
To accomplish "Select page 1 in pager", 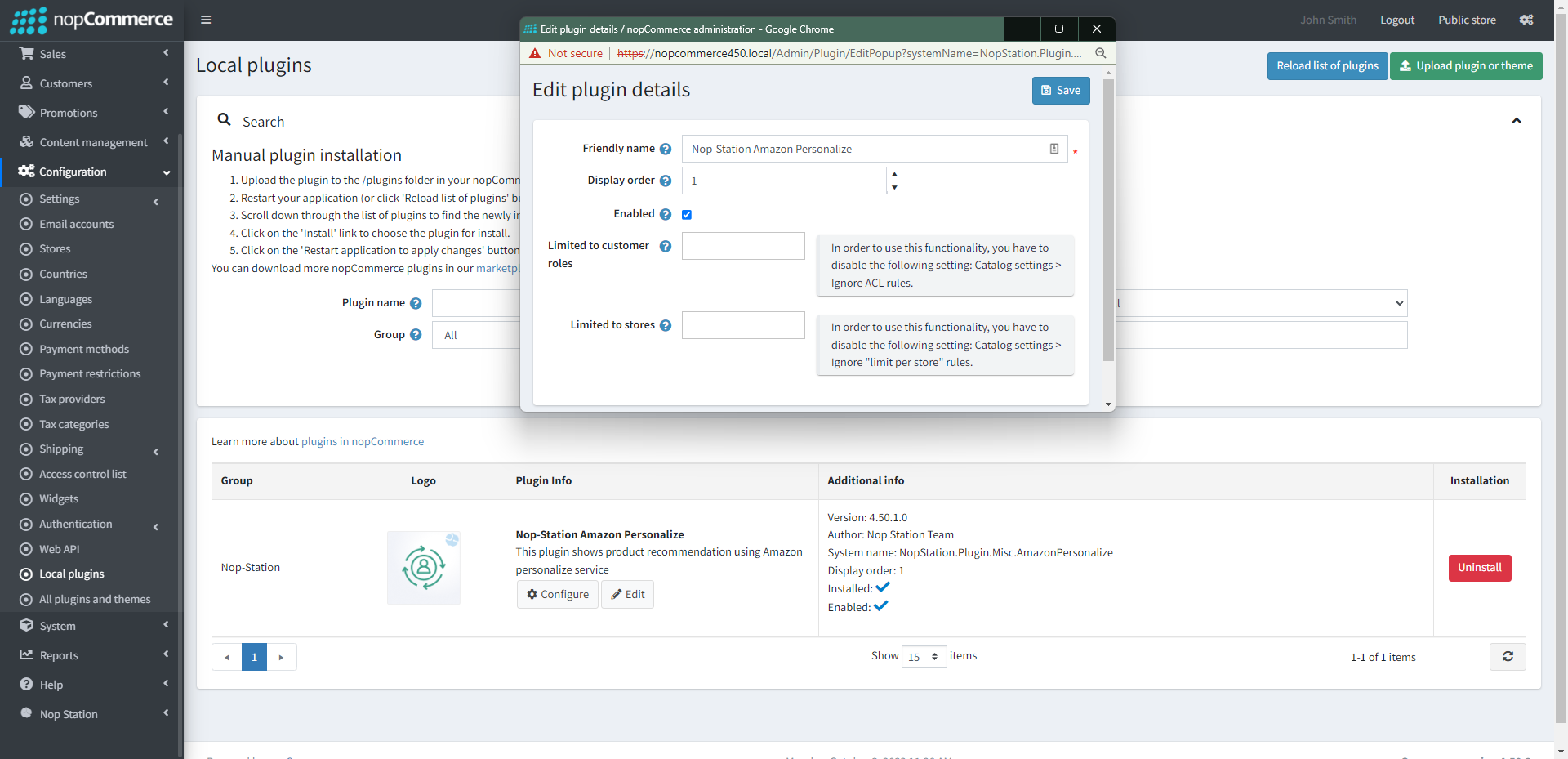I will click(254, 657).
